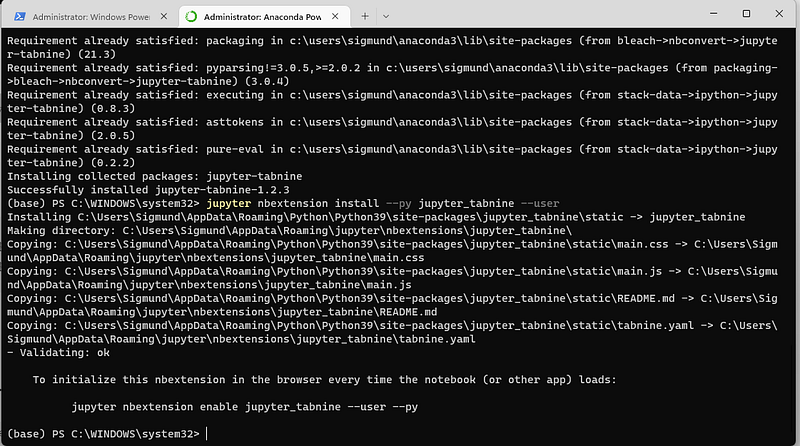
Task: Click the 'Copying:' line for tabnine.yaml
Action: click(x=392, y=332)
